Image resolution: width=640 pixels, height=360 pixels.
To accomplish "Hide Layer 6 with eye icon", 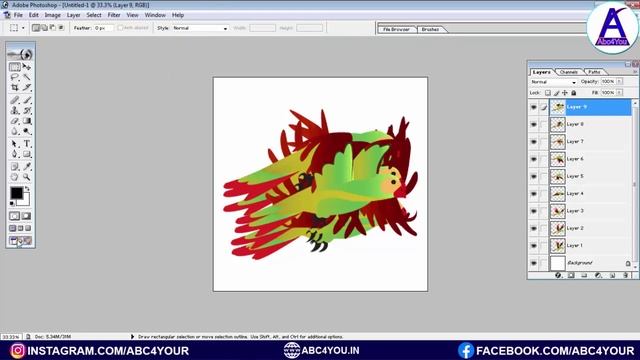I will point(533,159).
